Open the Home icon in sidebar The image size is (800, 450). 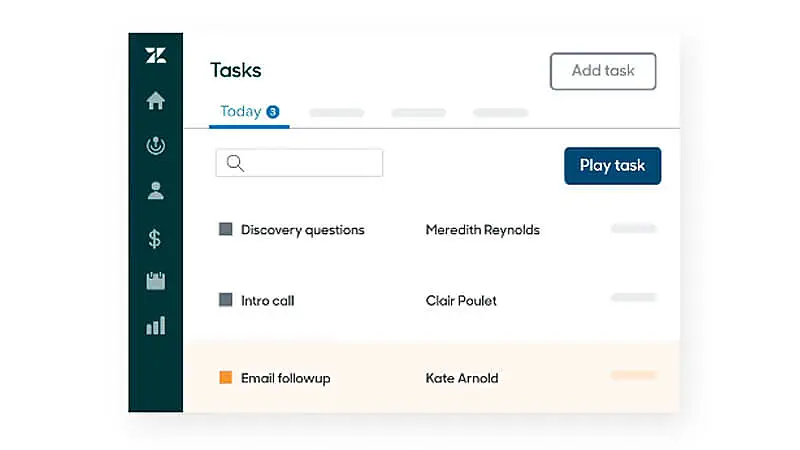tap(155, 101)
